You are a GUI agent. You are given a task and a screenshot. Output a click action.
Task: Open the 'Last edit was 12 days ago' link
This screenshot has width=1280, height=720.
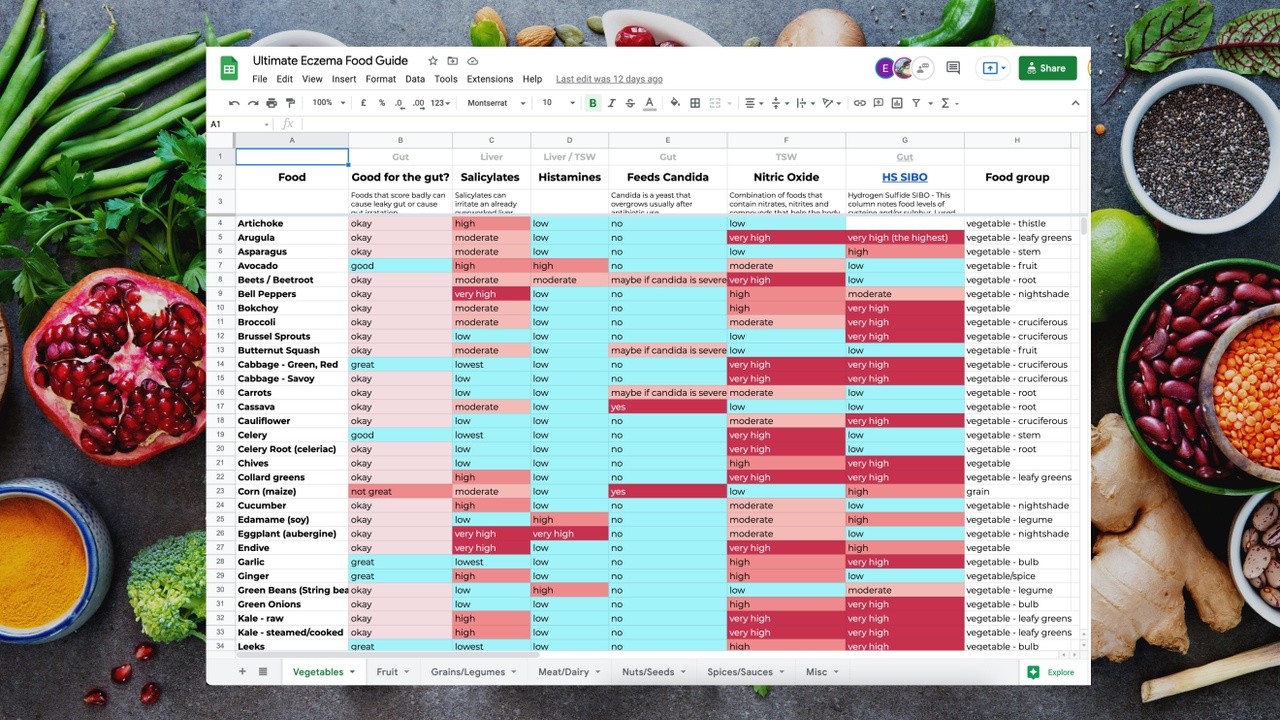pos(609,79)
